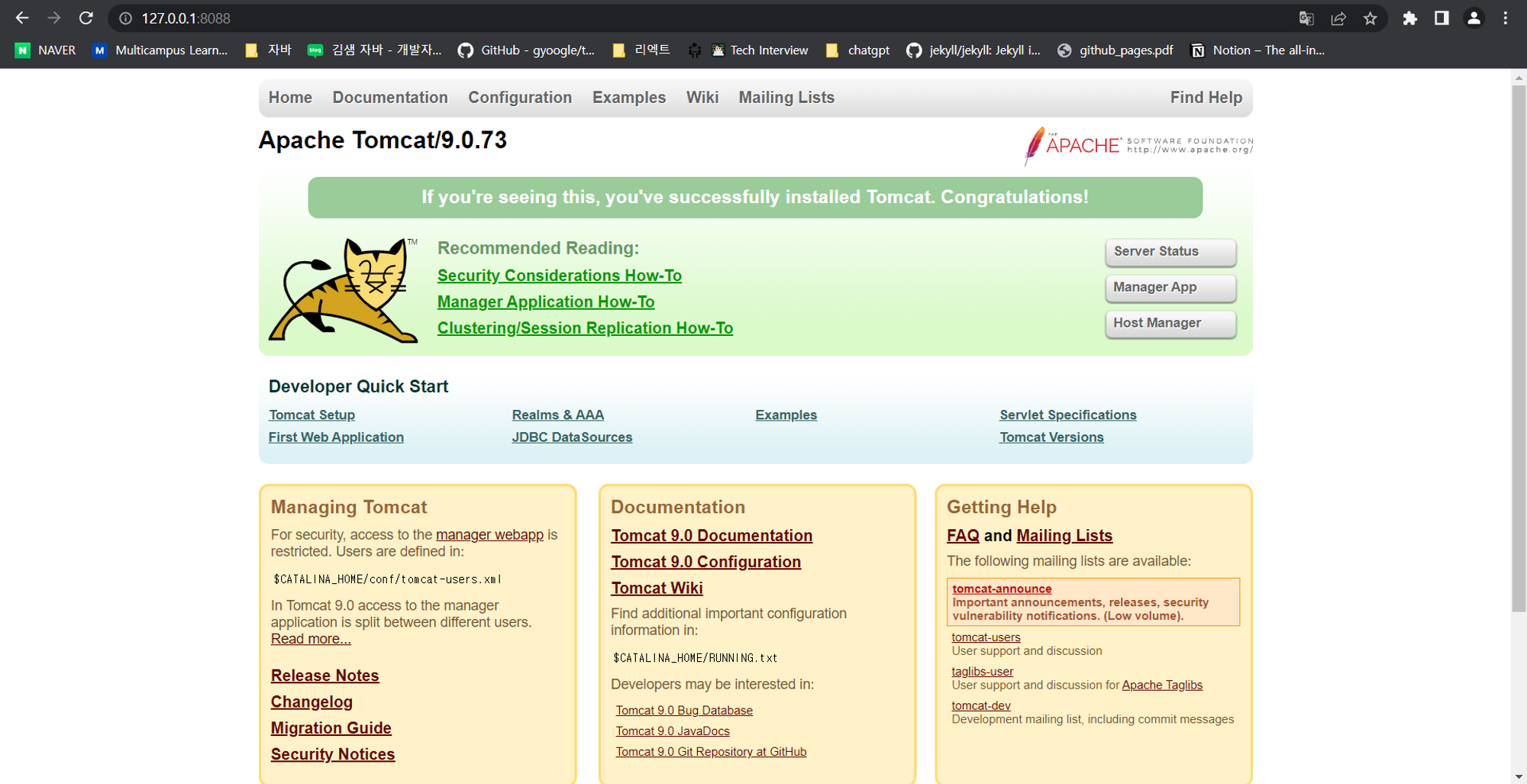1527x784 pixels.
Task: Open the Realms & AAA link
Action: (x=558, y=415)
